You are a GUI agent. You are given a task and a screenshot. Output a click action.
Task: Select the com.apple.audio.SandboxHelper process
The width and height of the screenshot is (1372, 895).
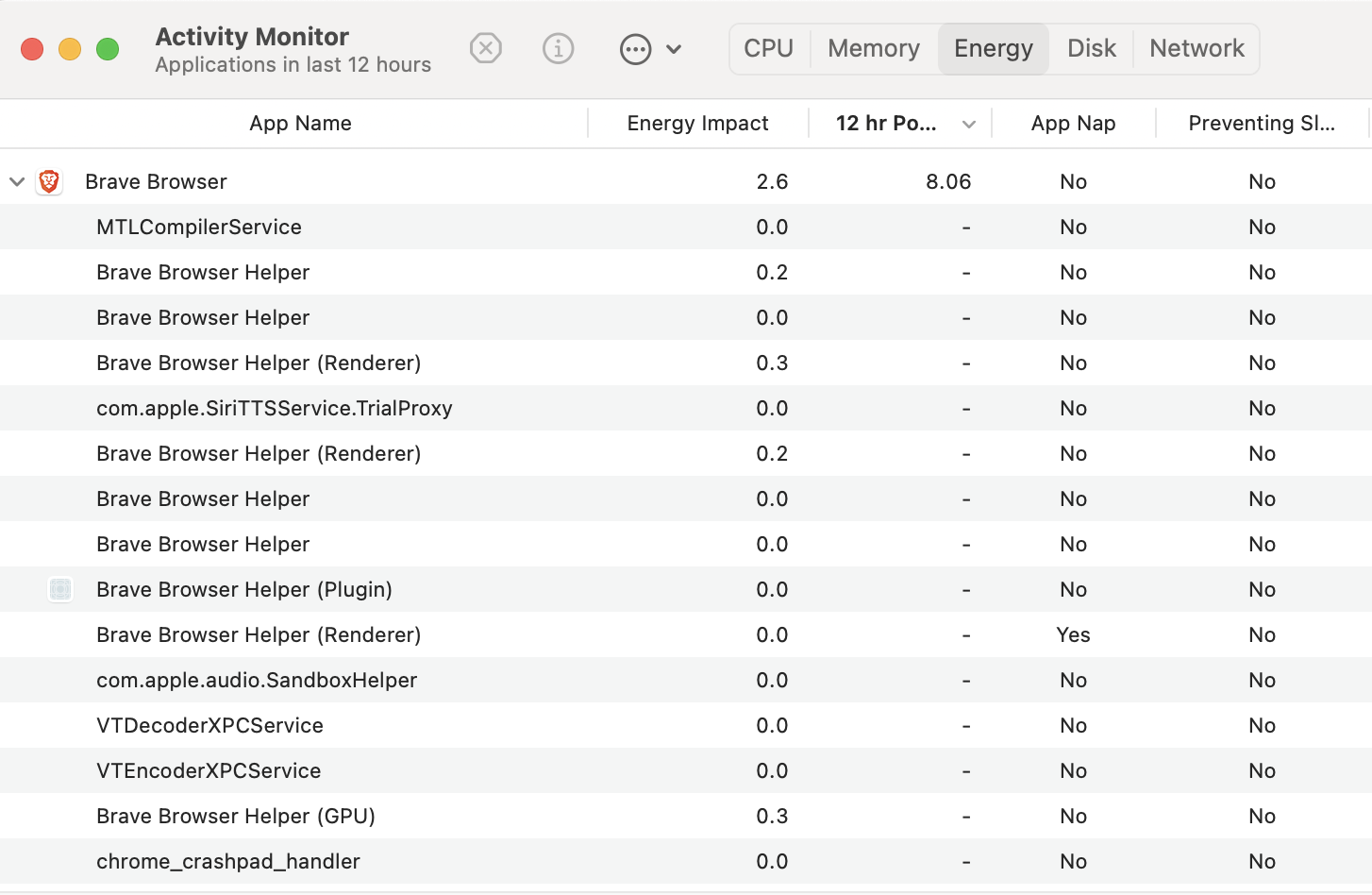[686, 680]
